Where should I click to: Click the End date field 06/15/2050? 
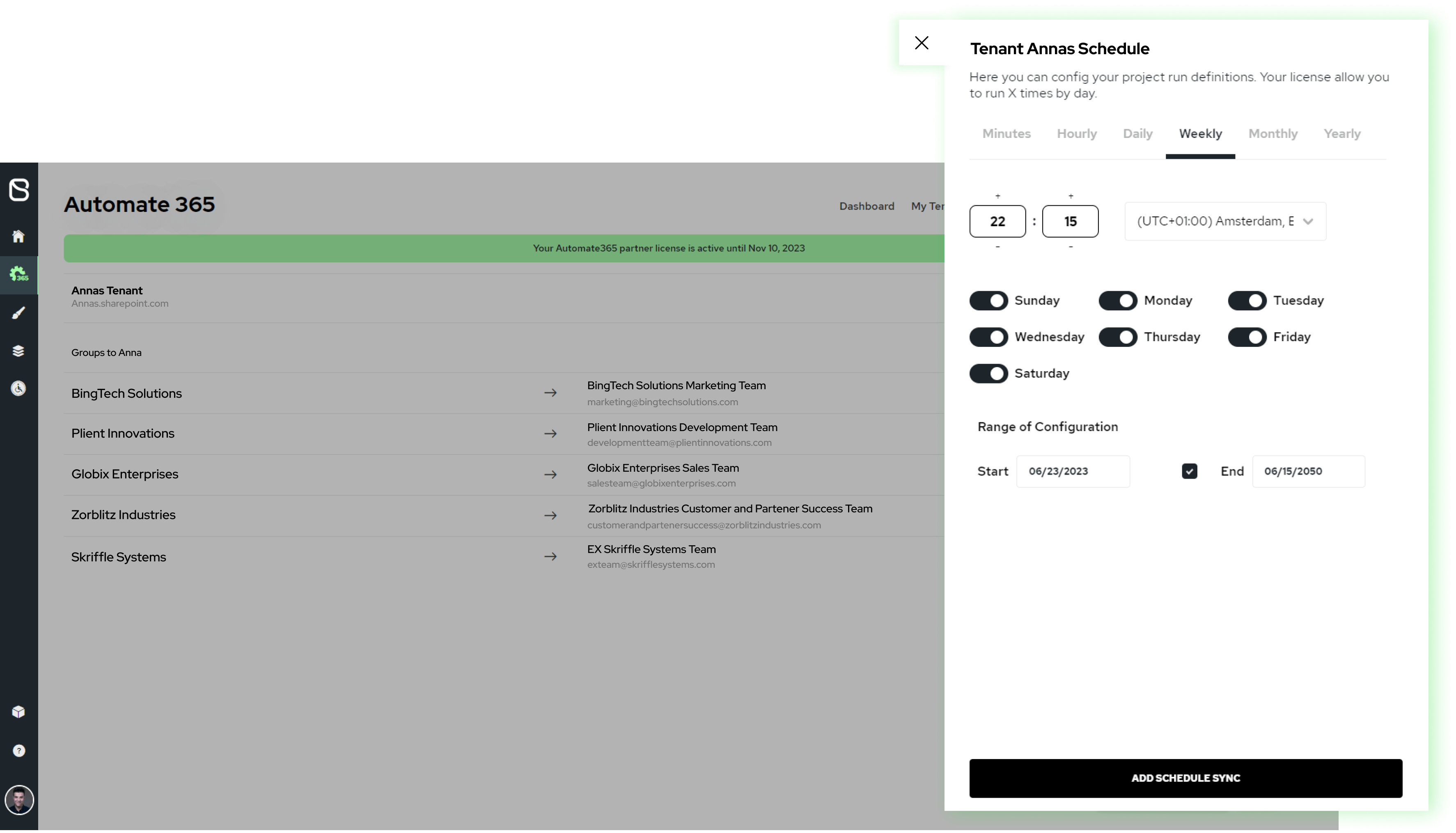[1309, 472]
